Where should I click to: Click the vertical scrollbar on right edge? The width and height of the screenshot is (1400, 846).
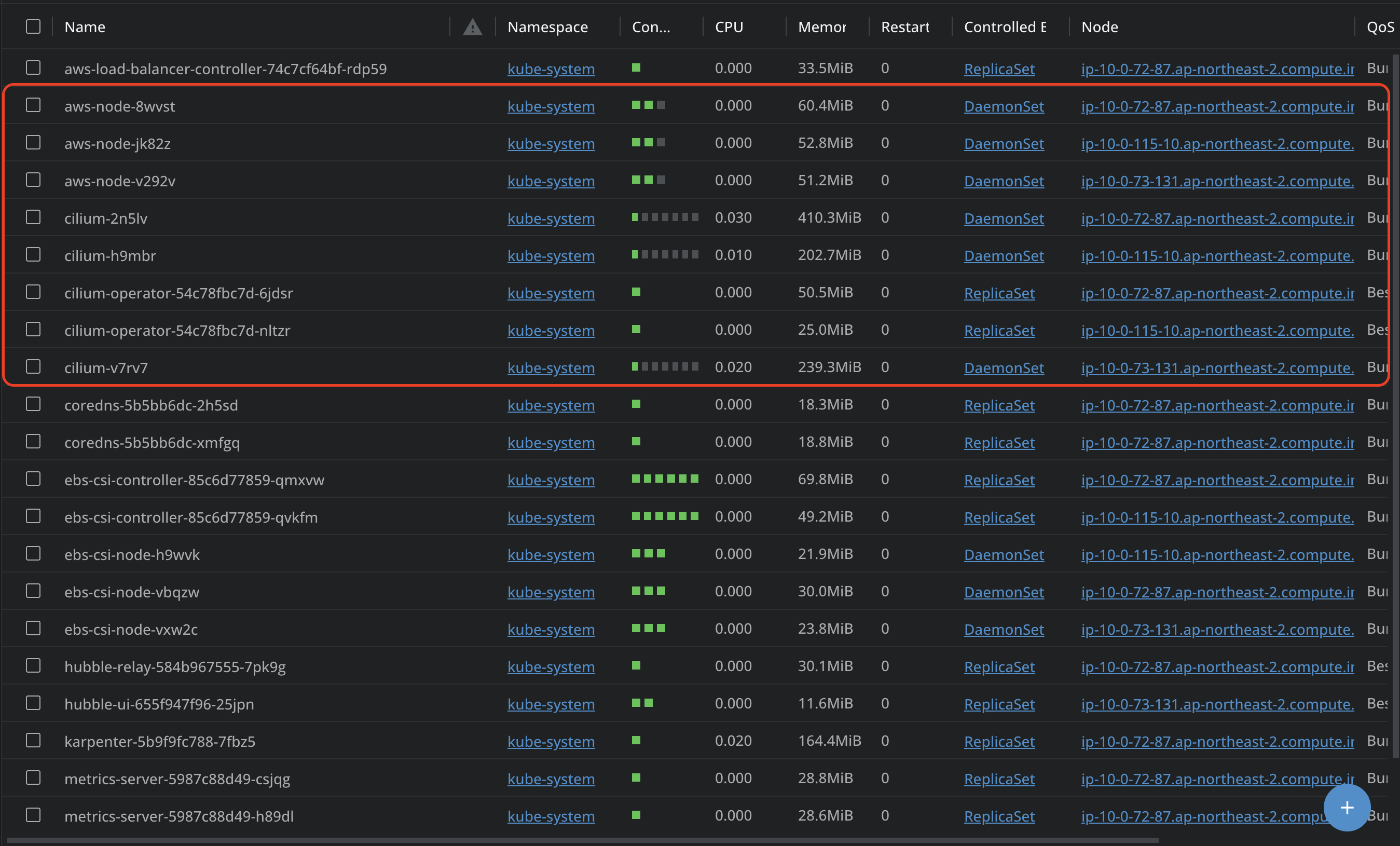coord(1395,406)
